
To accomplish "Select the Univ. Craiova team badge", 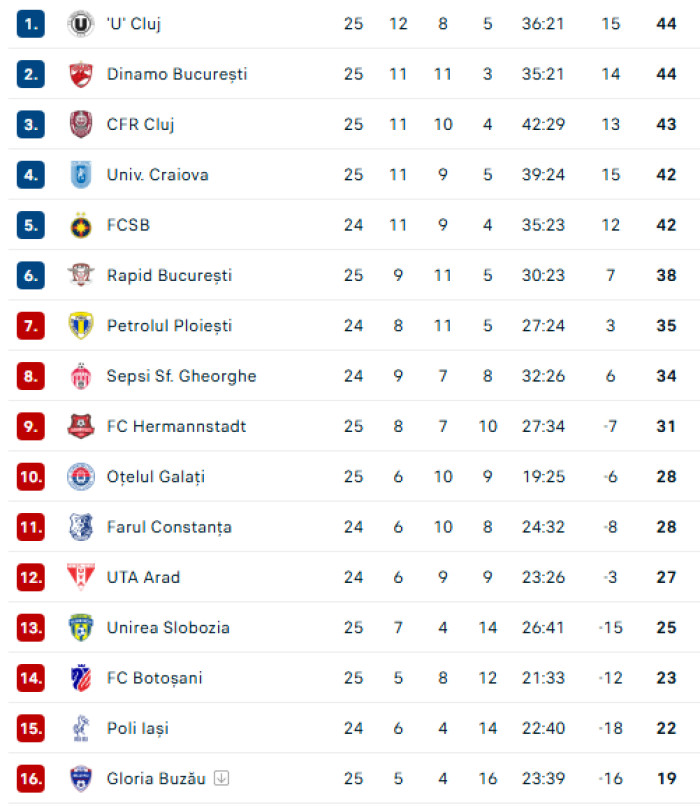I will (81, 174).
